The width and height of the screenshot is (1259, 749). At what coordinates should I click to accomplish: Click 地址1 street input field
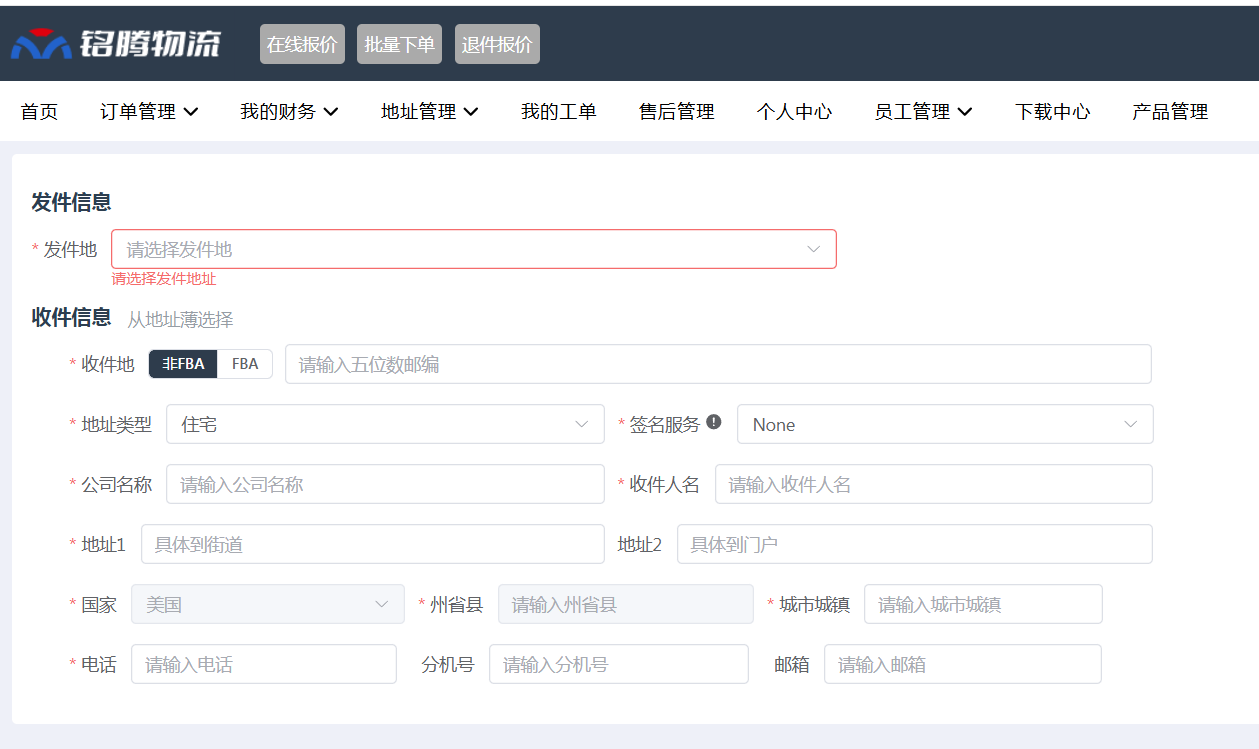[x=373, y=544]
